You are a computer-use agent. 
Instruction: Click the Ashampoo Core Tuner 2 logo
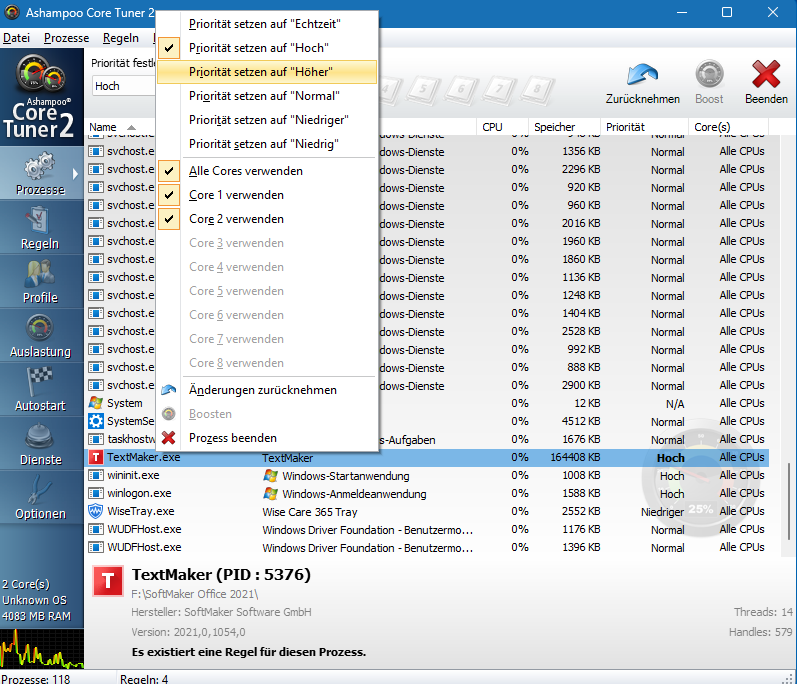[41, 97]
